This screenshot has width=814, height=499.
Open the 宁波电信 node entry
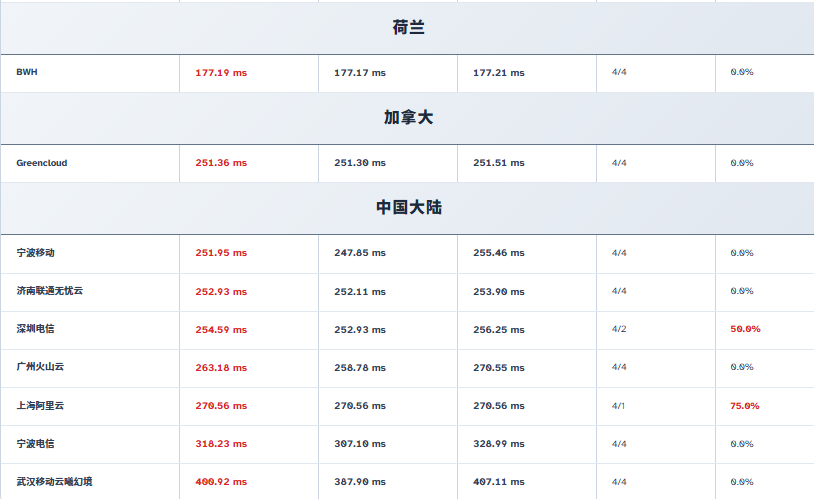click(x=36, y=444)
